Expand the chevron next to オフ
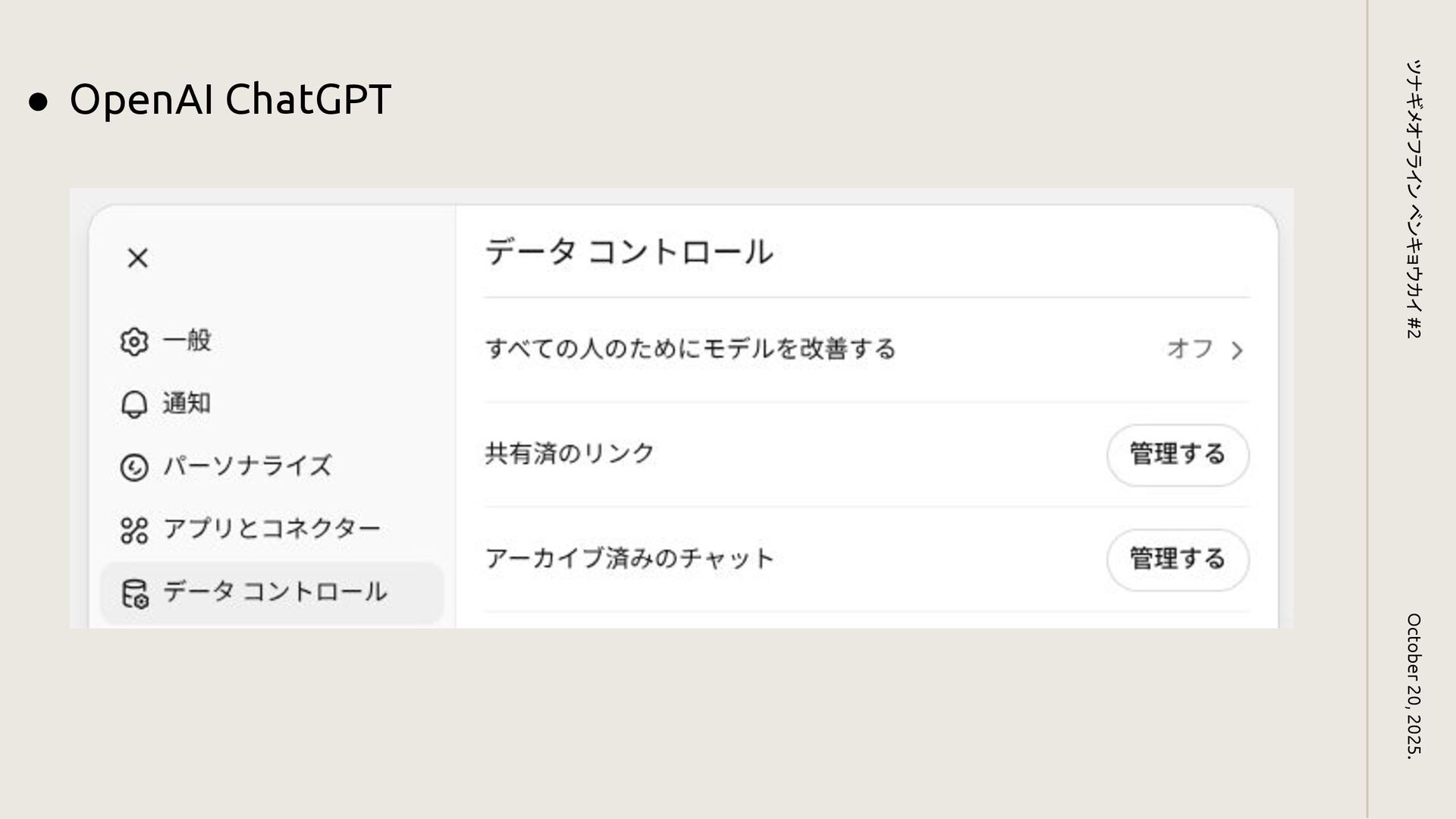 [1237, 350]
